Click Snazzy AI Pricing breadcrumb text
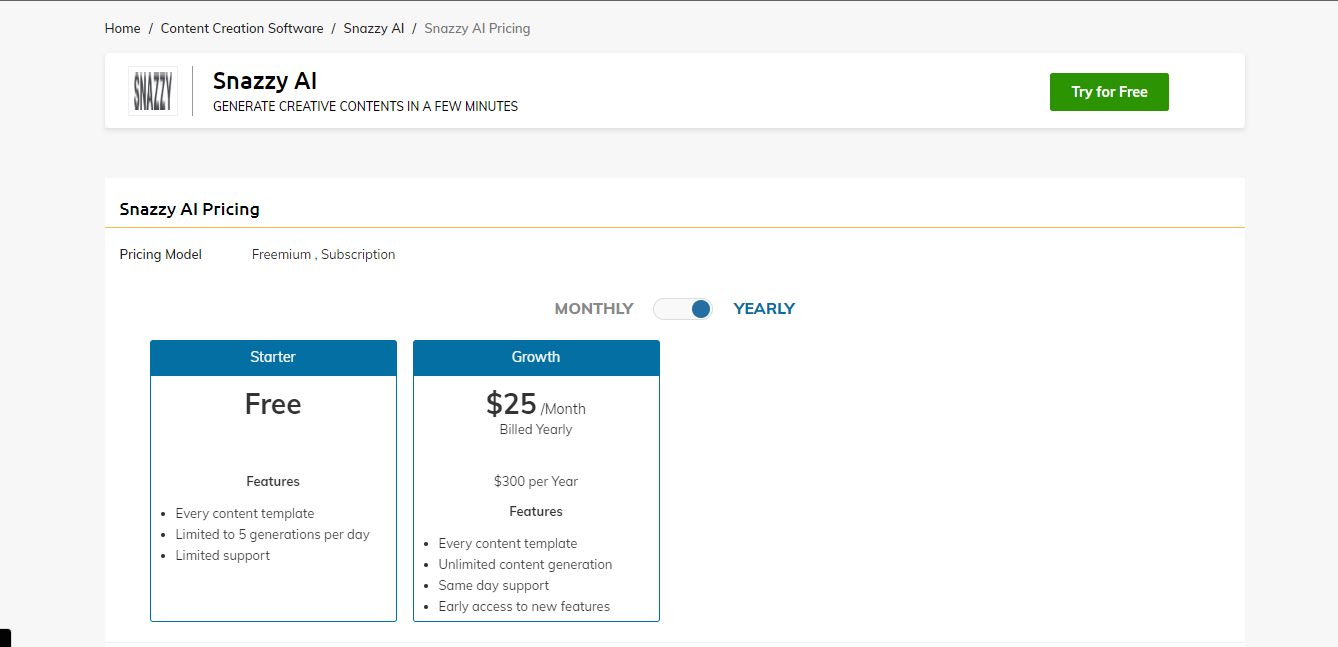This screenshot has height=647, width=1338. click(477, 28)
